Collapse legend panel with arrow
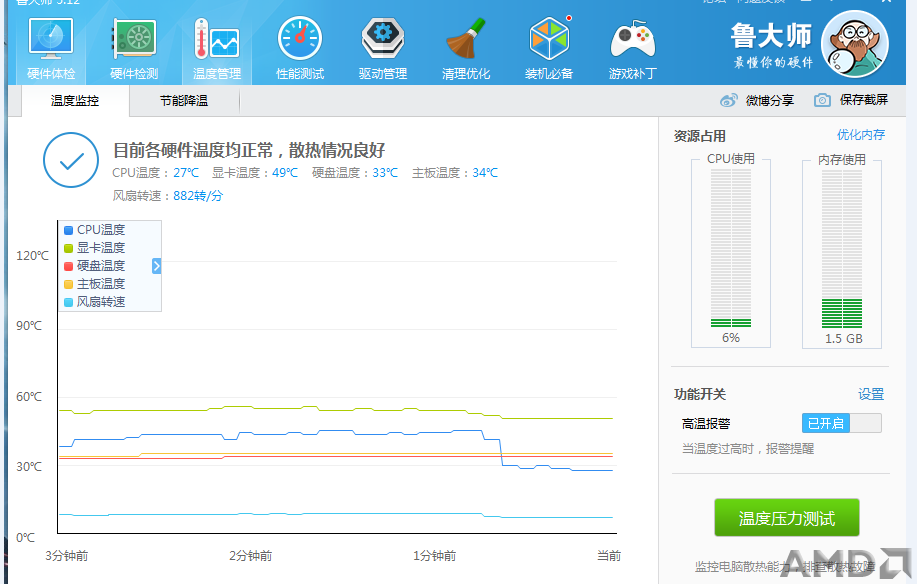The width and height of the screenshot is (917, 584). pyautogui.click(x=157, y=266)
